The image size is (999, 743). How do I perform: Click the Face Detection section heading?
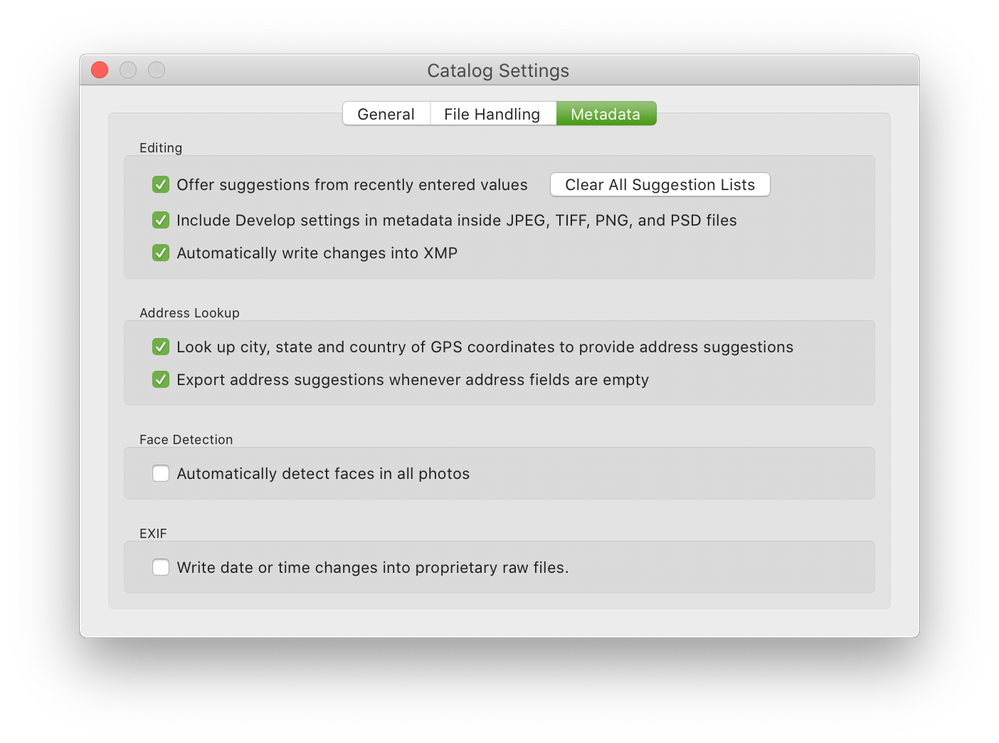[x=186, y=440]
